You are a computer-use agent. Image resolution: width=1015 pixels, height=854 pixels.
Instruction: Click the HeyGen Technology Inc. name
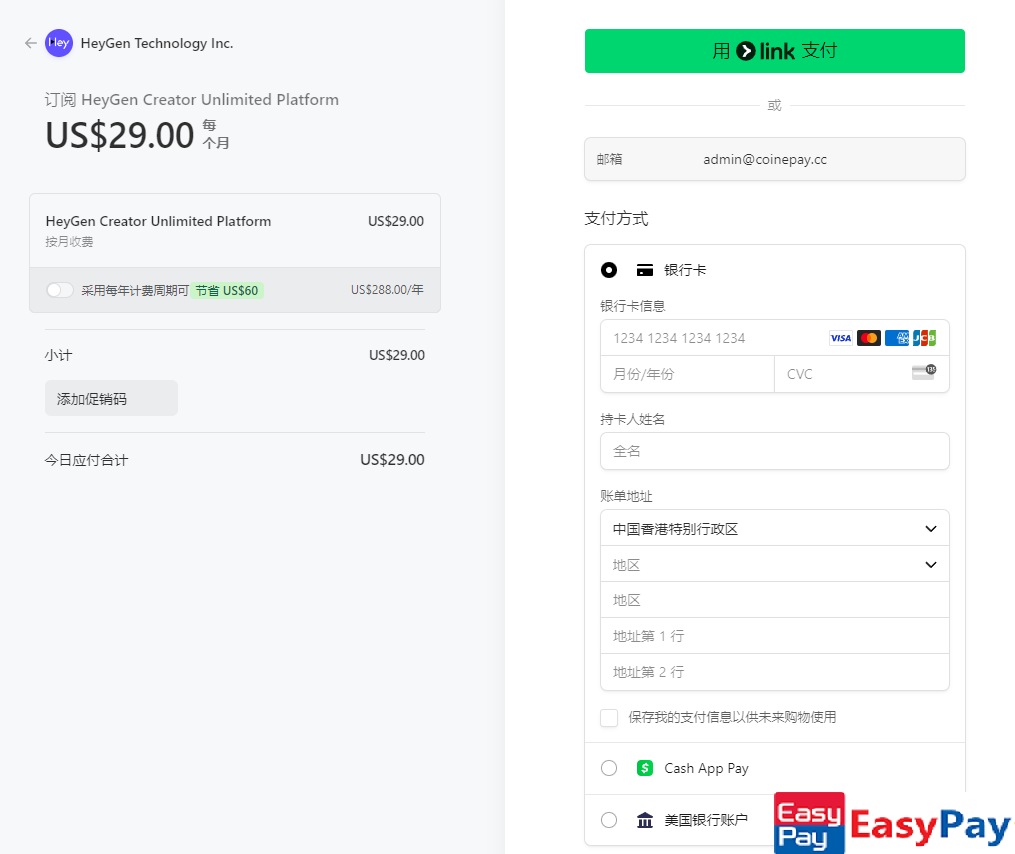(x=157, y=43)
